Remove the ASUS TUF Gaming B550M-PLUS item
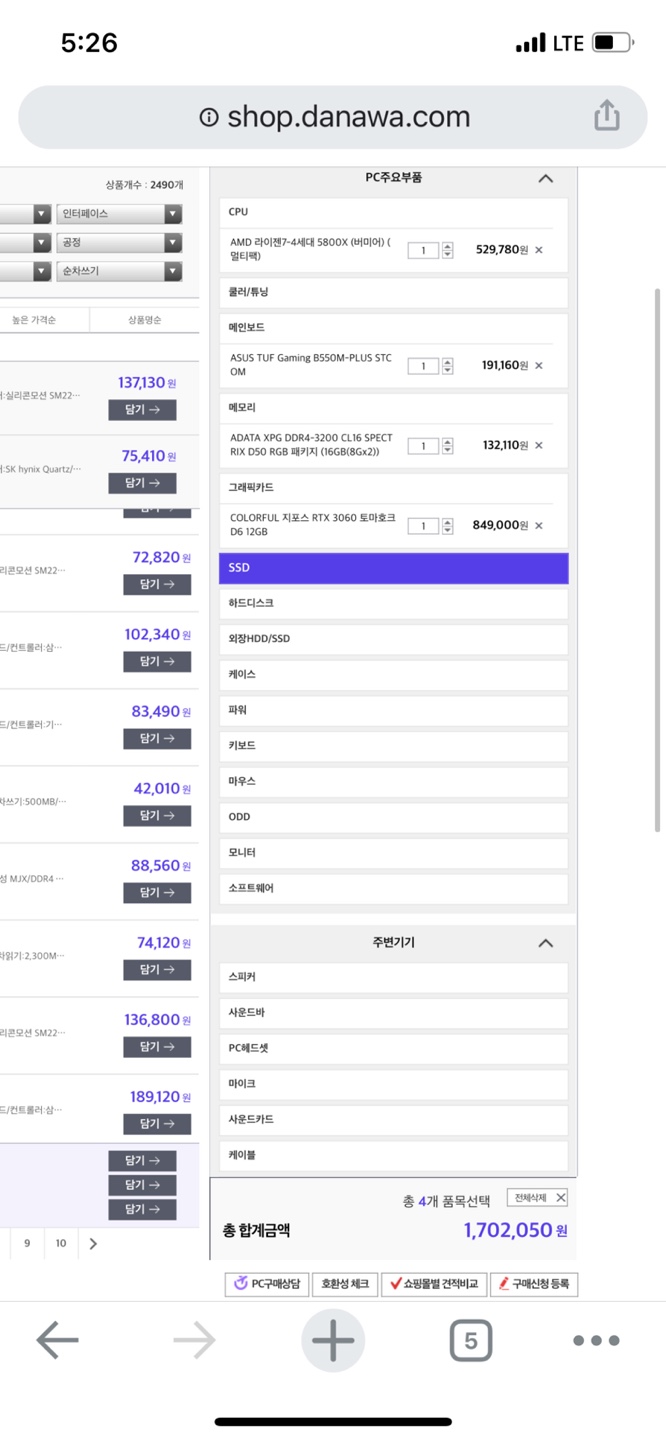 tap(539, 366)
